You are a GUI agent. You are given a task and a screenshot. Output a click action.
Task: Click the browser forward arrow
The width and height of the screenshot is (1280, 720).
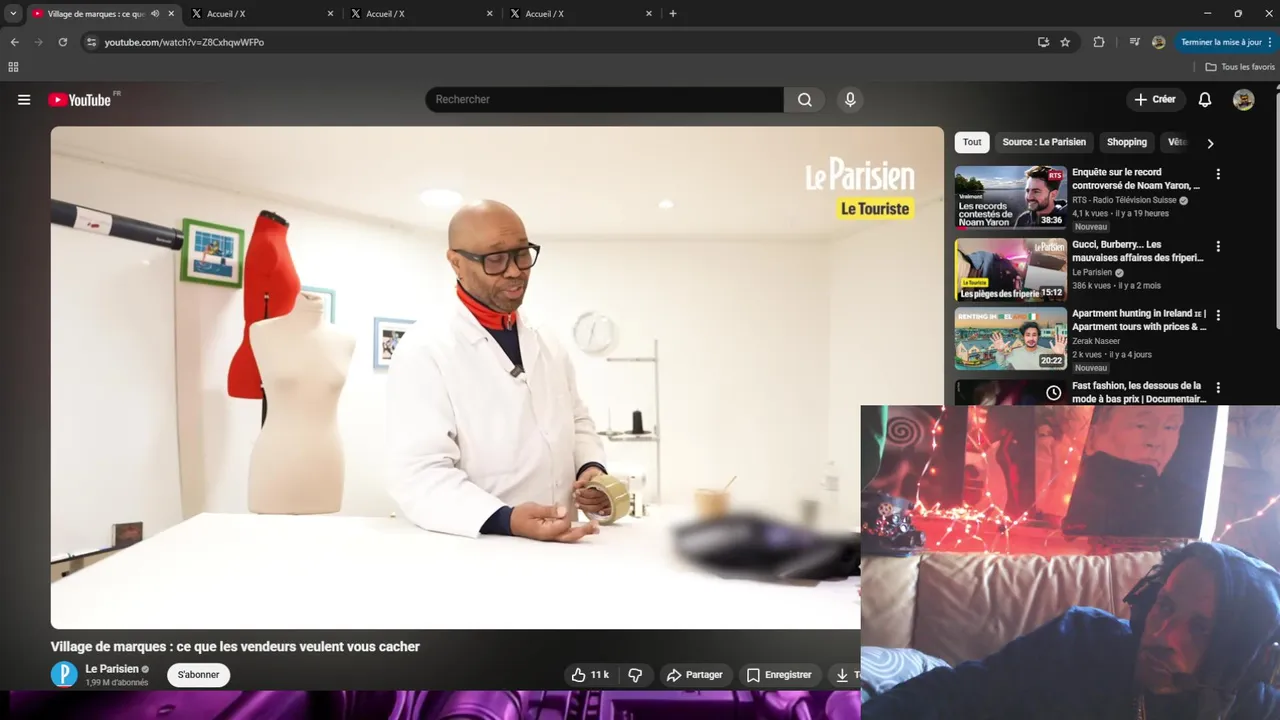[x=38, y=42]
